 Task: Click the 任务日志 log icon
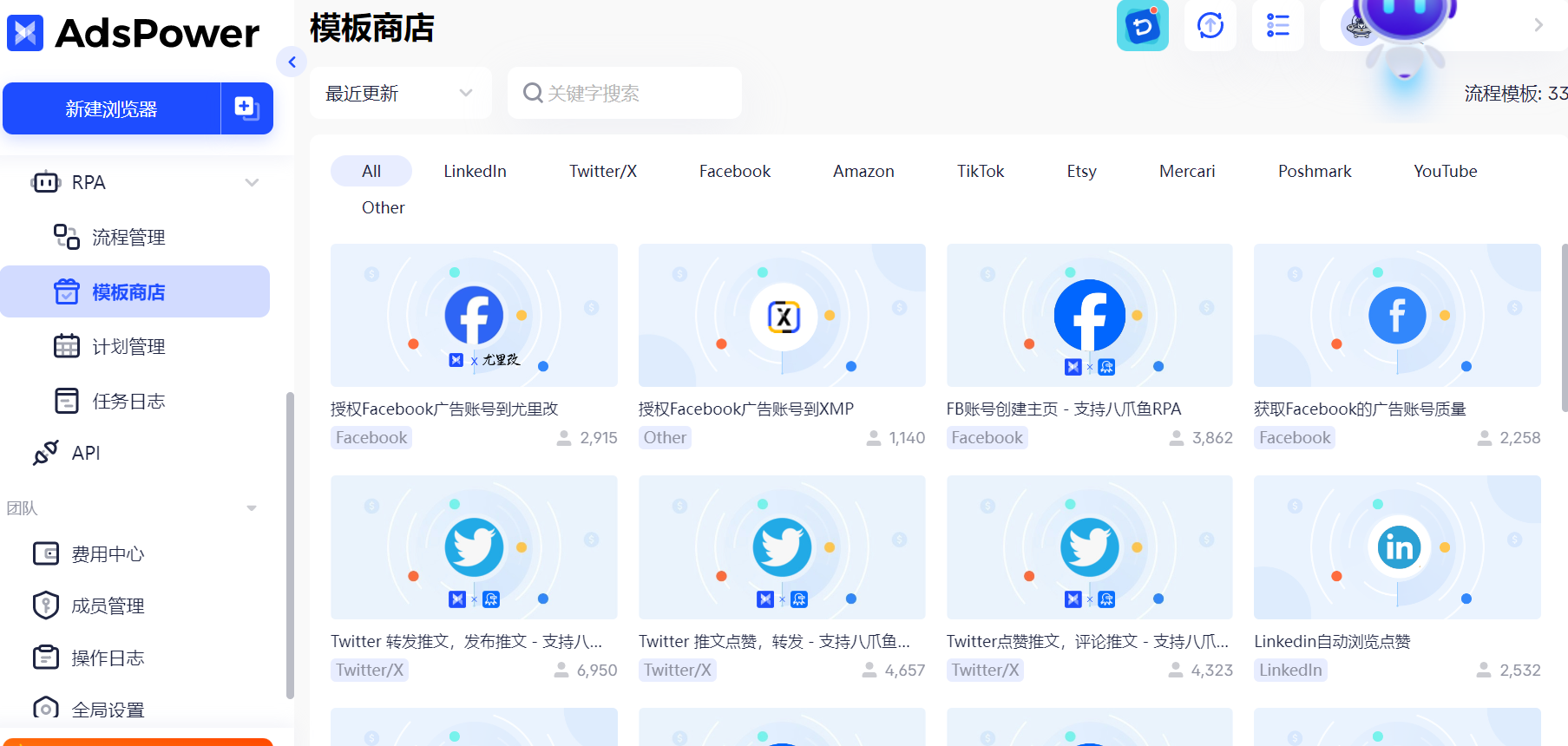click(67, 401)
